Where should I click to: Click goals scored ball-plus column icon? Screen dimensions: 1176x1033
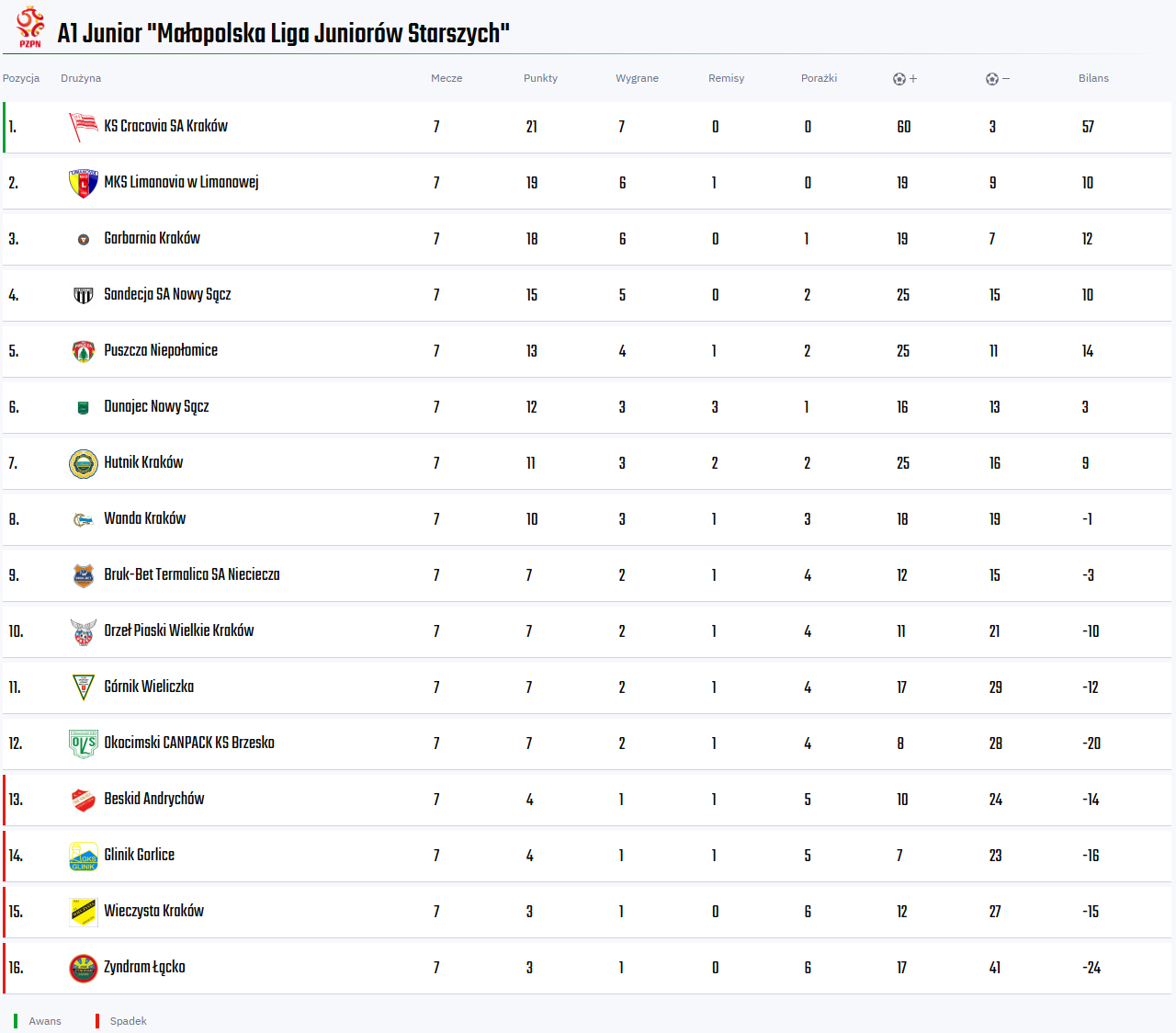coord(905,79)
